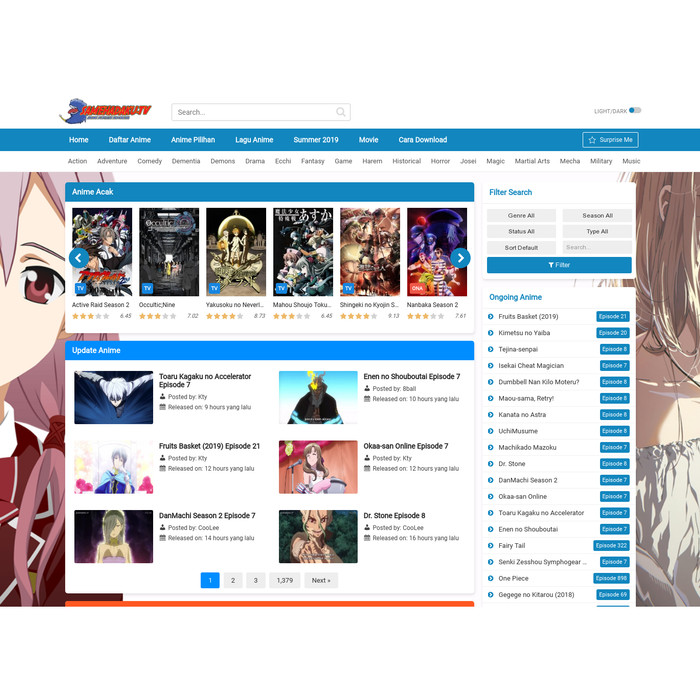This screenshot has height=700, width=700.
Task: Click play icon beside One Piece
Action: tap(491, 578)
